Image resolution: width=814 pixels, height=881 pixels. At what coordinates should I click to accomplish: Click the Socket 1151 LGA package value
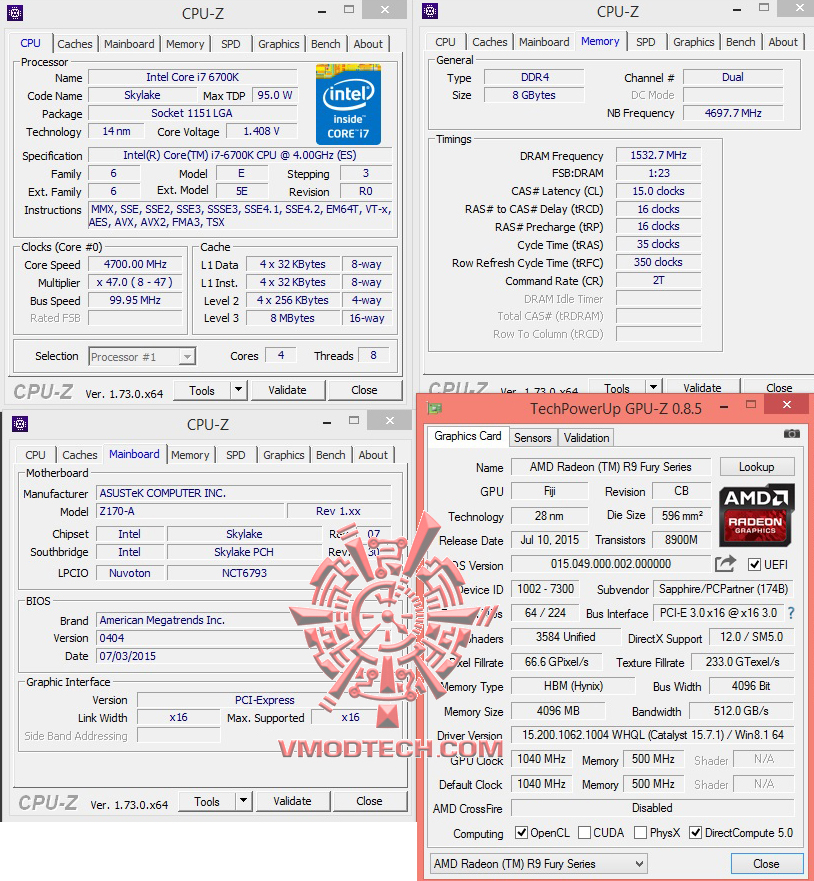tap(193, 113)
